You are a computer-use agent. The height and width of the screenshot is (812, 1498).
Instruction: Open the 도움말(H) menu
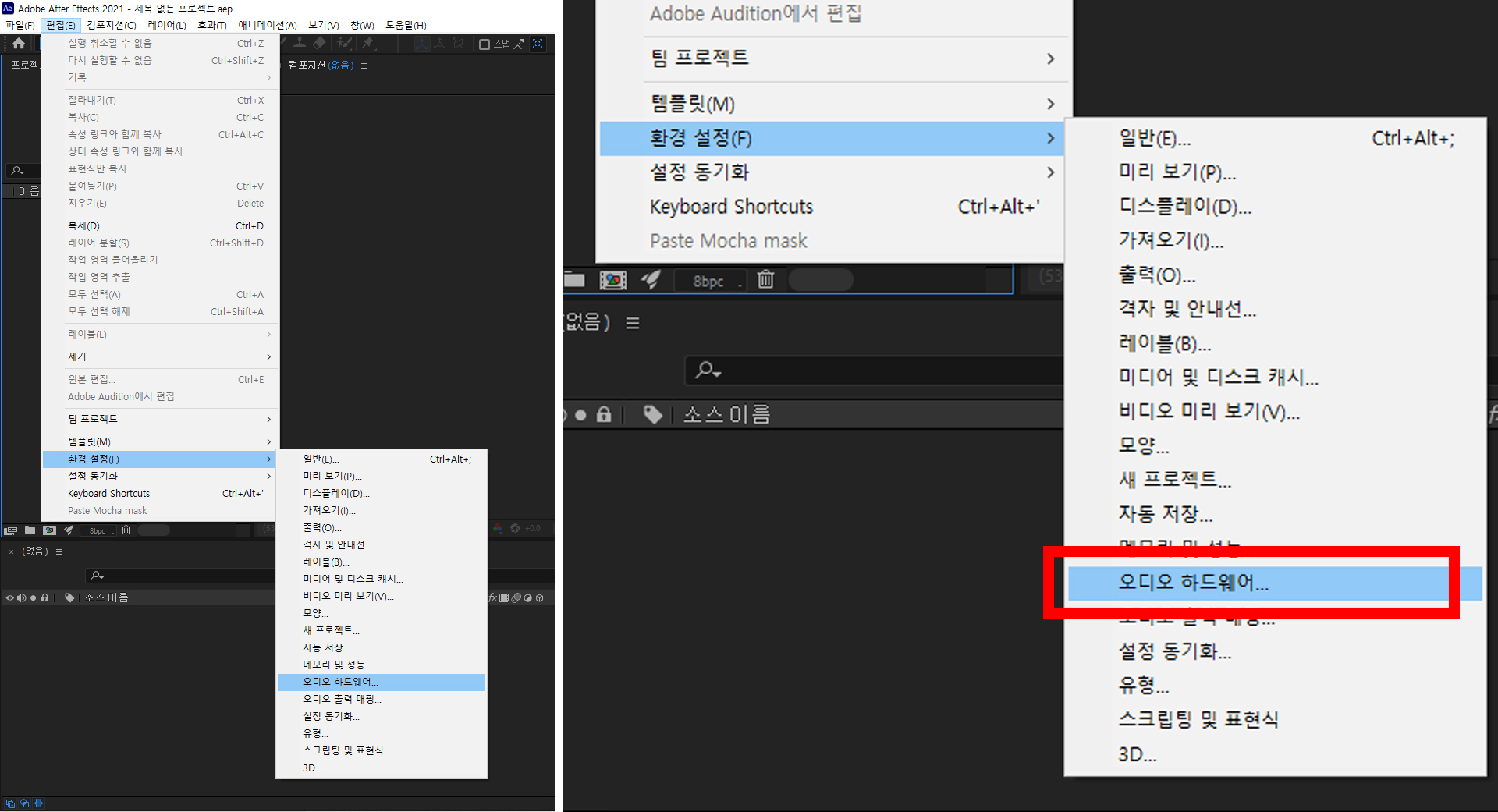pos(406,25)
